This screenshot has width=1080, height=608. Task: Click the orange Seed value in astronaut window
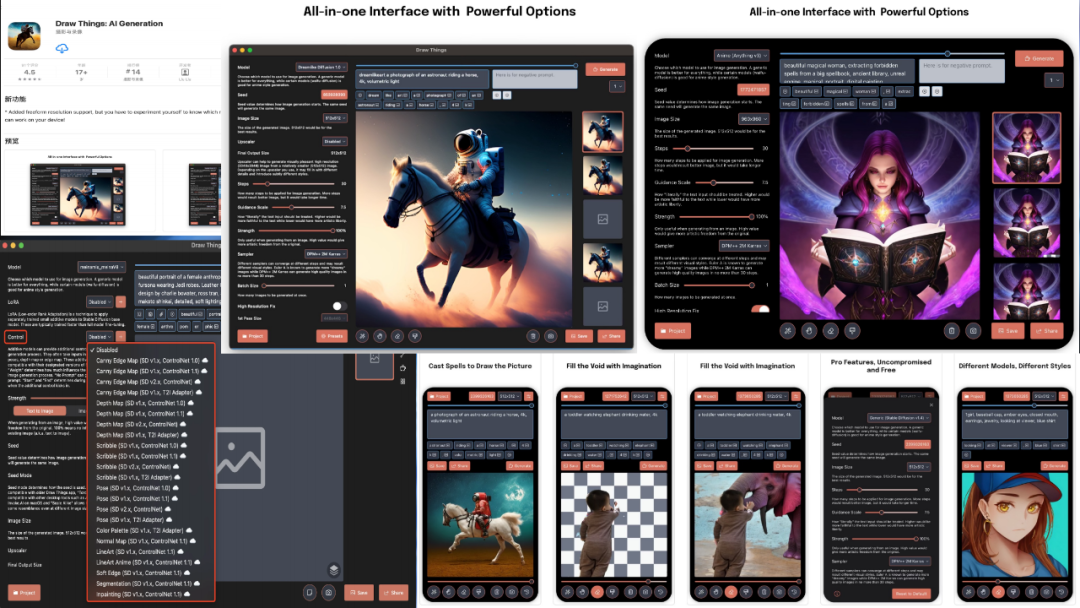[x=334, y=95]
